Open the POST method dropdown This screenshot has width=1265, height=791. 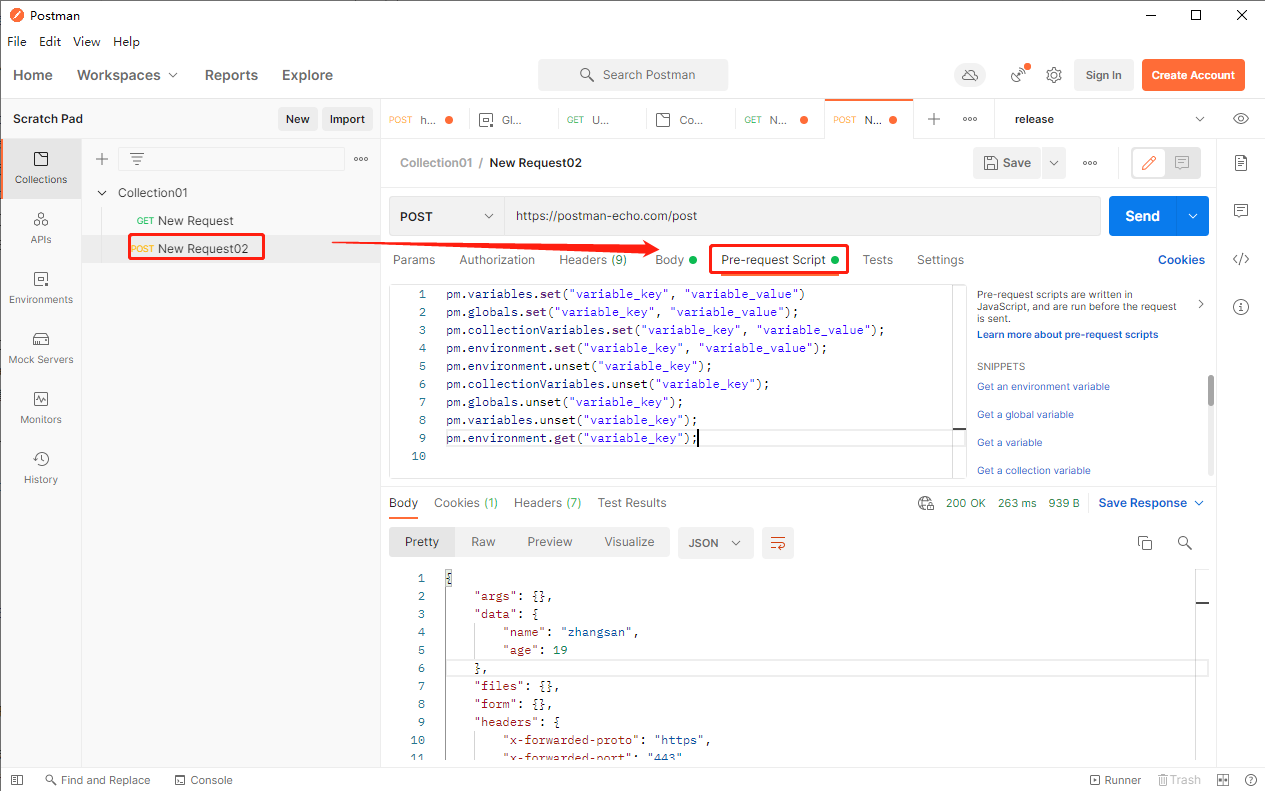tap(447, 216)
